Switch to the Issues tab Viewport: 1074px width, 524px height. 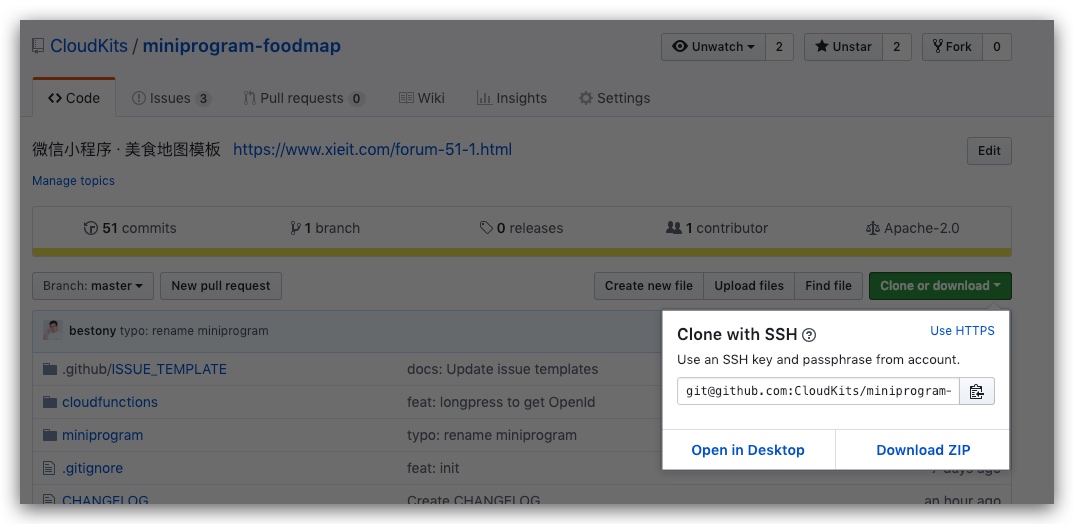click(x=171, y=98)
